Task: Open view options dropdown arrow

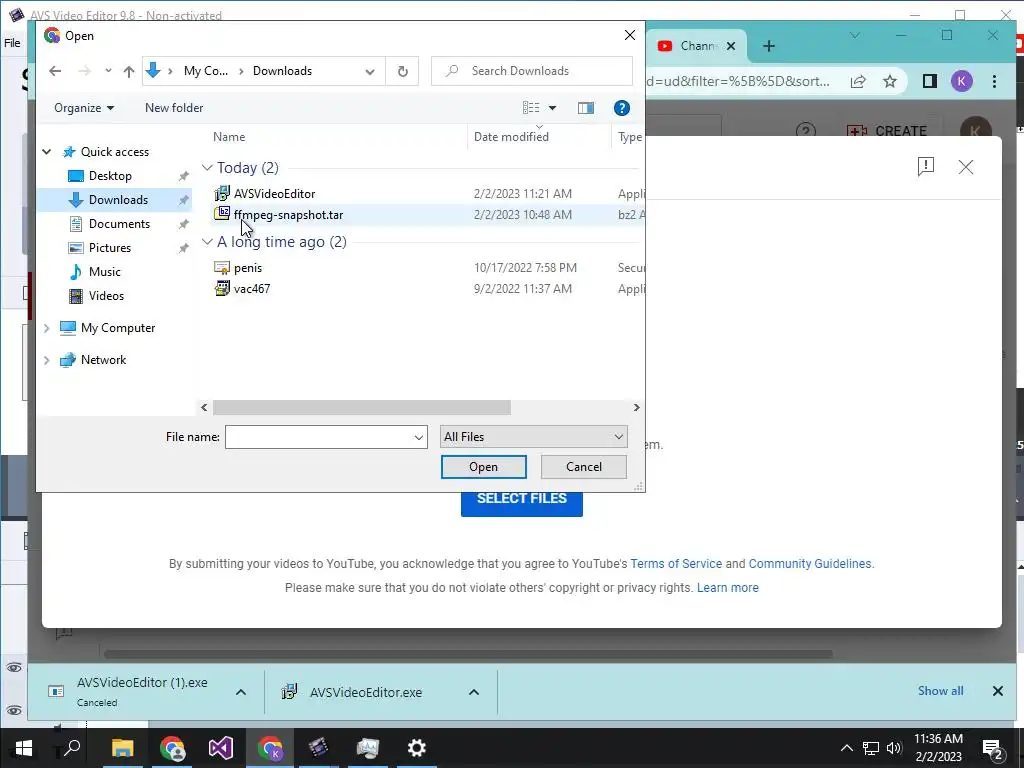Action: pos(552,108)
